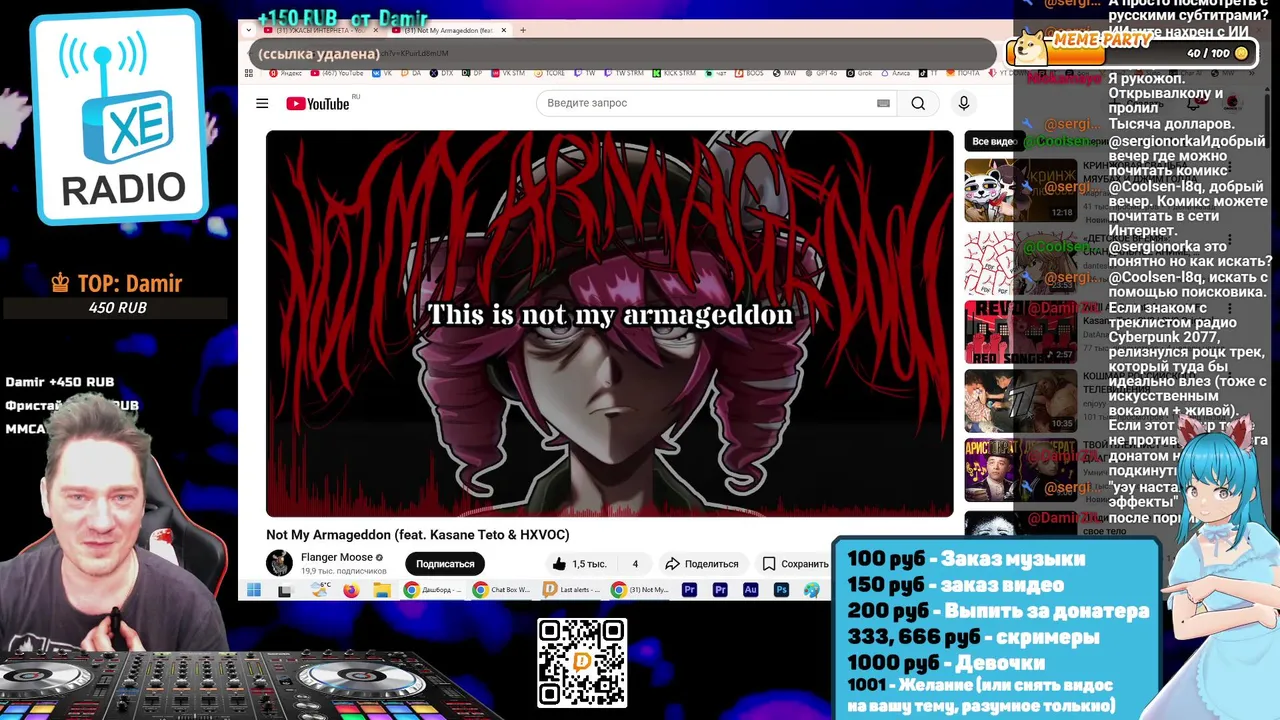Open the suggested video with 10:35 duration

point(1021,402)
